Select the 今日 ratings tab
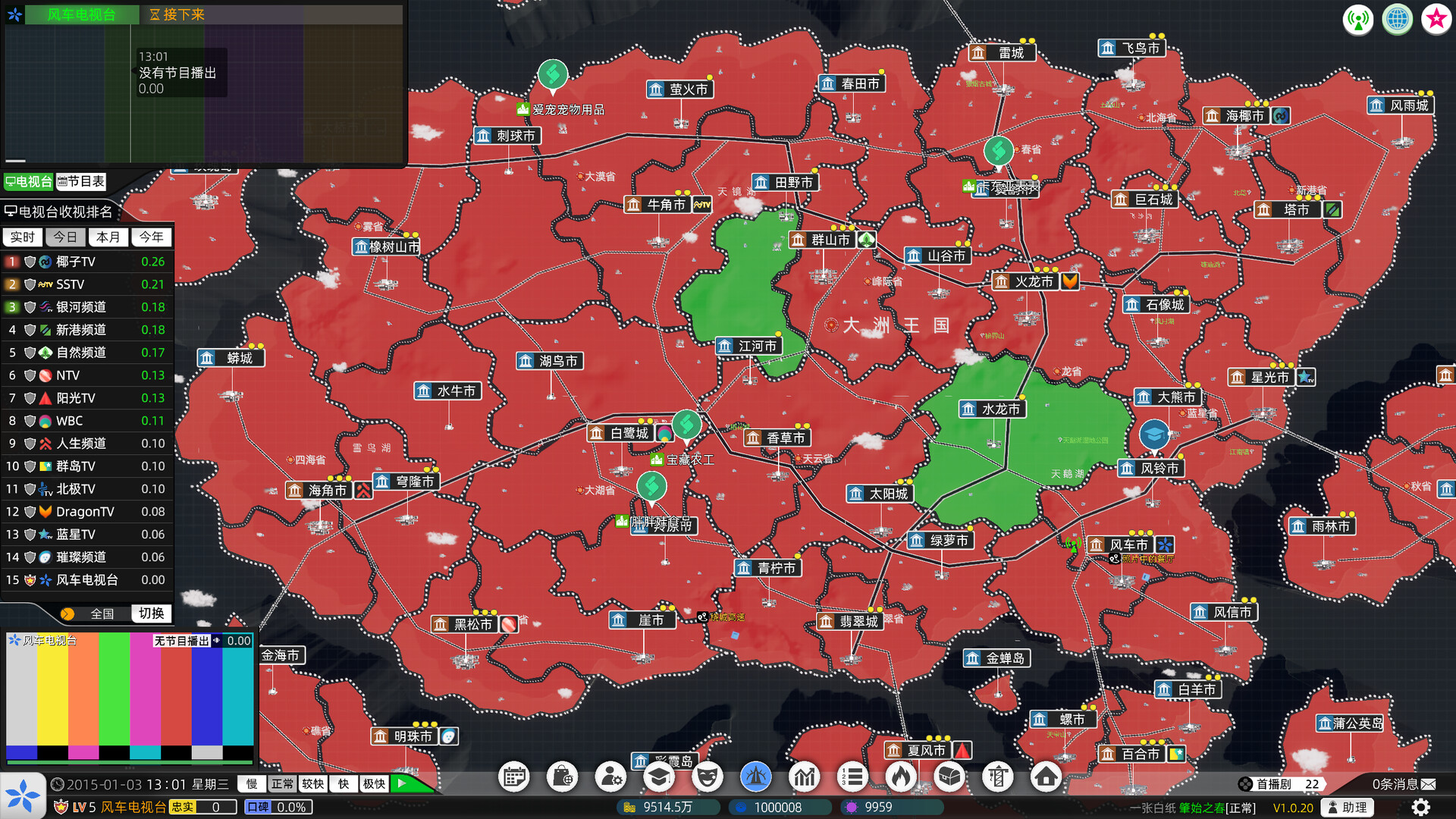Image resolution: width=1456 pixels, height=819 pixels. click(65, 237)
